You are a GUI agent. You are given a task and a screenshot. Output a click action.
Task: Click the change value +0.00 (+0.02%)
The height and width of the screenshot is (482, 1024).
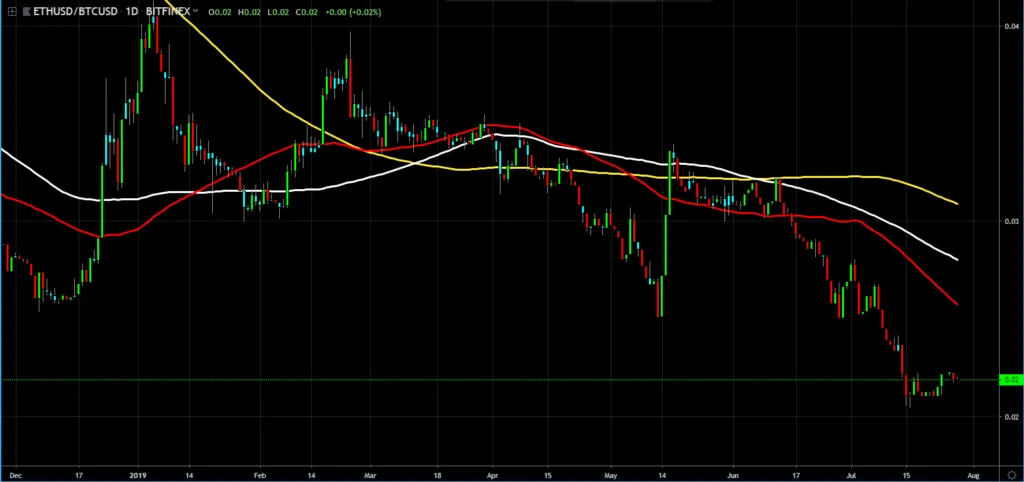pyautogui.click(x=353, y=12)
